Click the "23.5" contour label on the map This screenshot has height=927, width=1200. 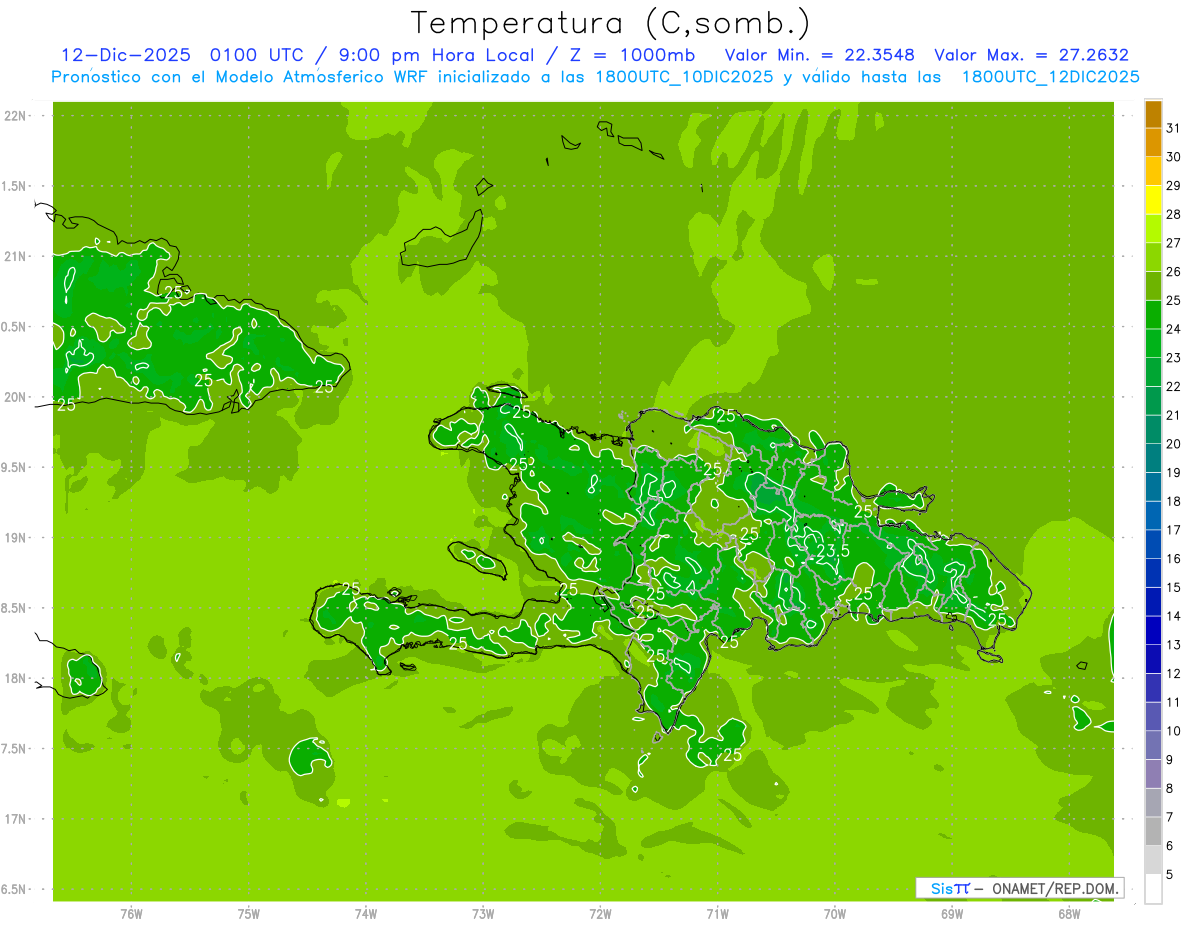point(833,551)
